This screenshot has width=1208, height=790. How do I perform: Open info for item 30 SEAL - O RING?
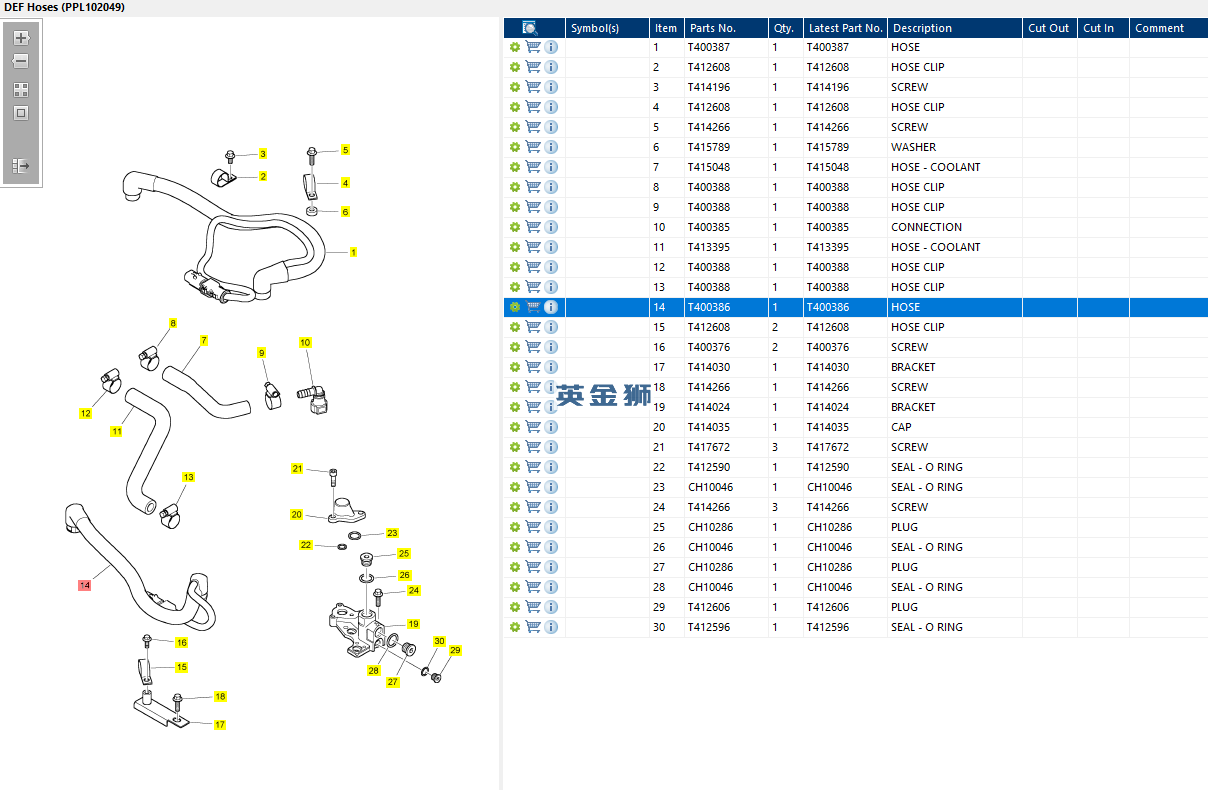pyautogui.click(x=551, y=627)
